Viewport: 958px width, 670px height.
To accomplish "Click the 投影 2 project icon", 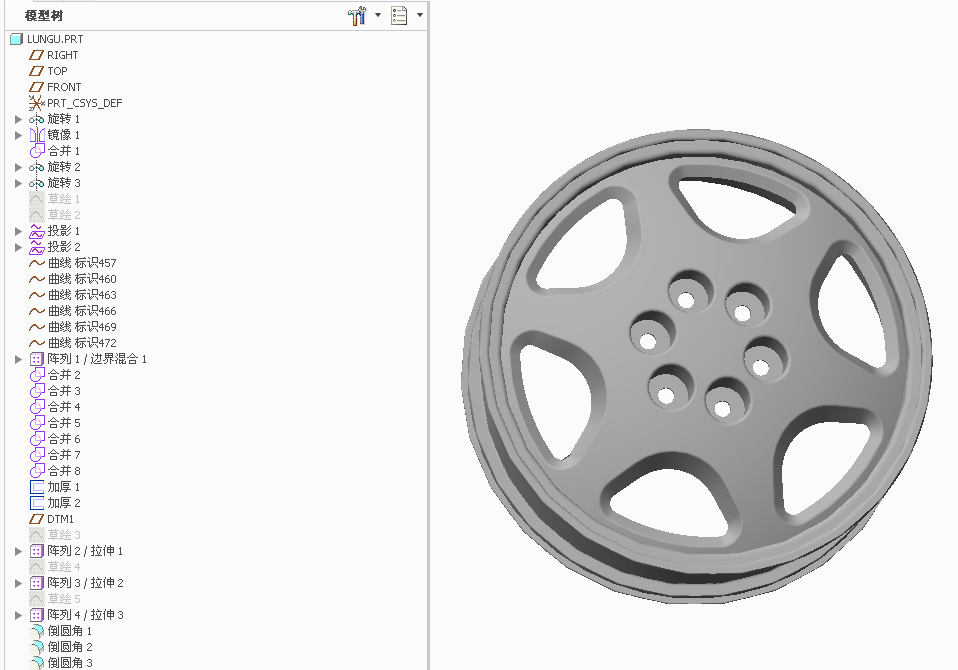I will coord(37,247).
